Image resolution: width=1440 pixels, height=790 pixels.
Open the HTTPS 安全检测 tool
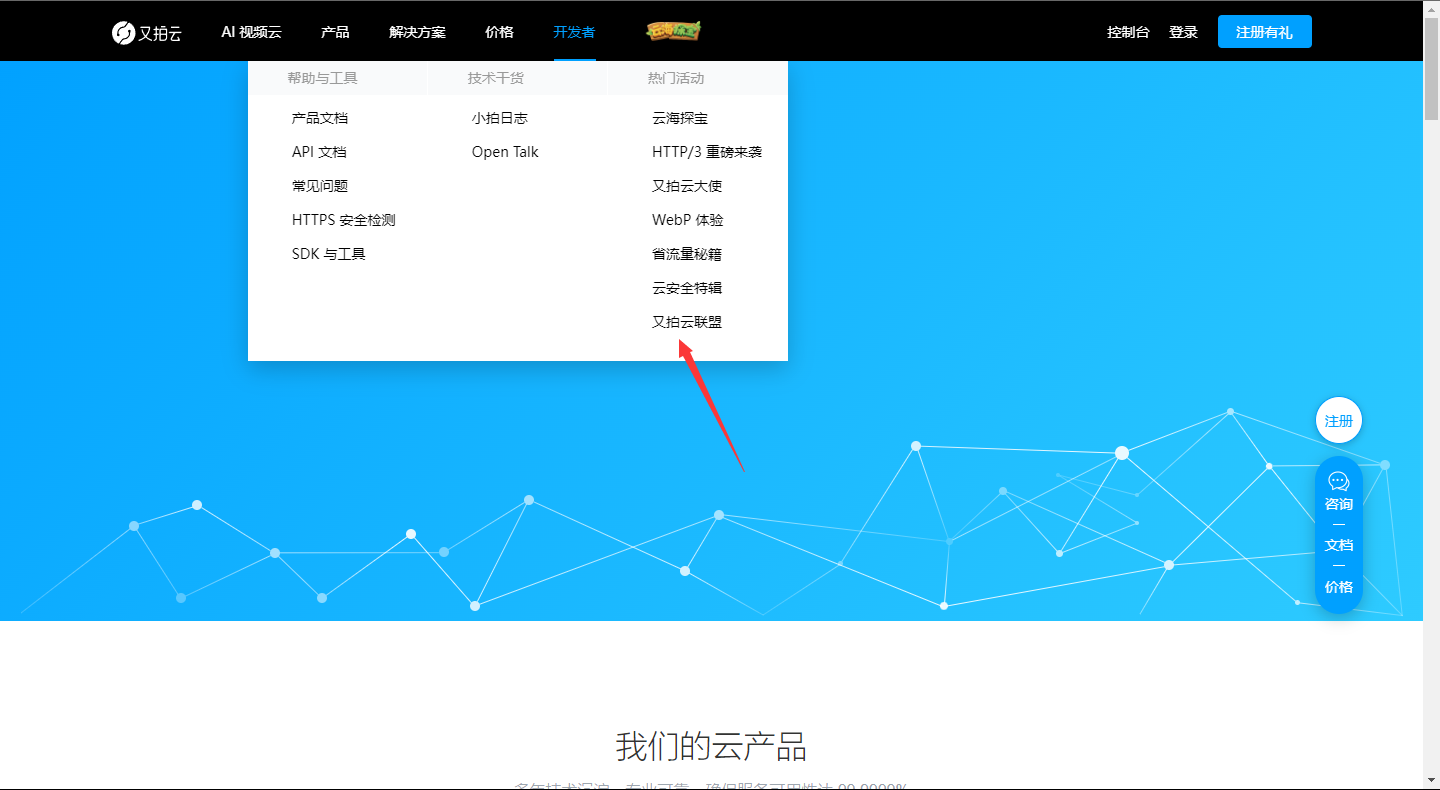(343, 219)
